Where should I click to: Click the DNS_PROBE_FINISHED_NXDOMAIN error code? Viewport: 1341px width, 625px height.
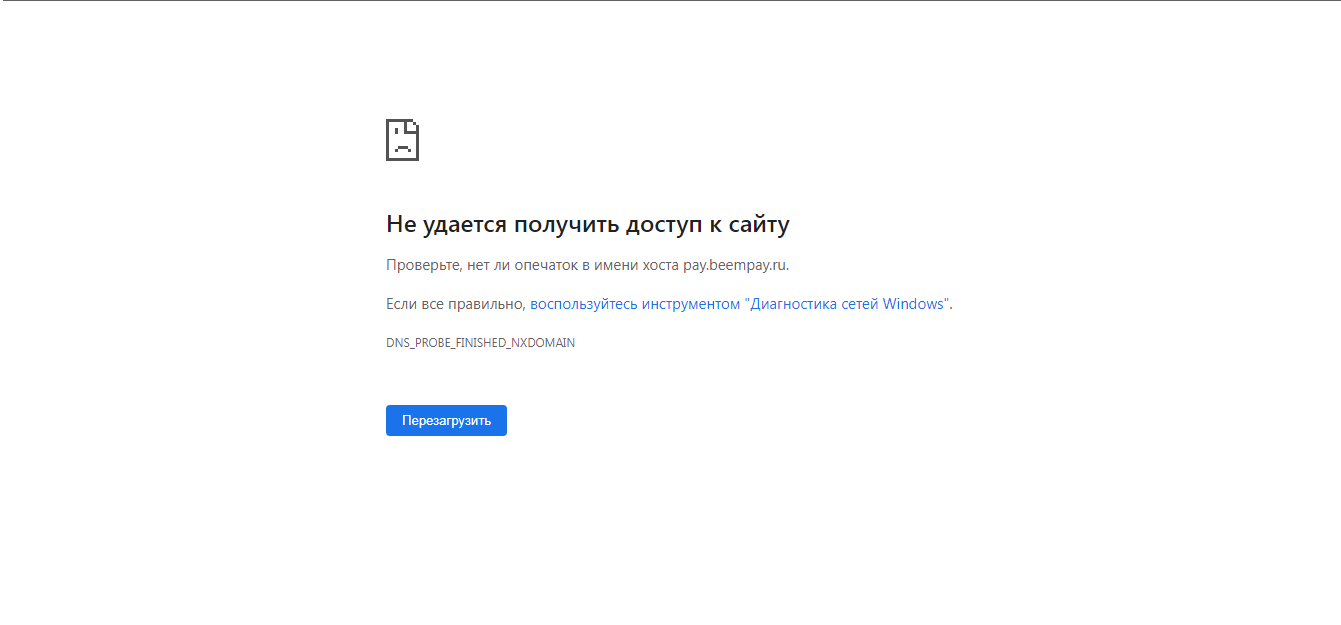pyautogui.click(x=480, y=343)
